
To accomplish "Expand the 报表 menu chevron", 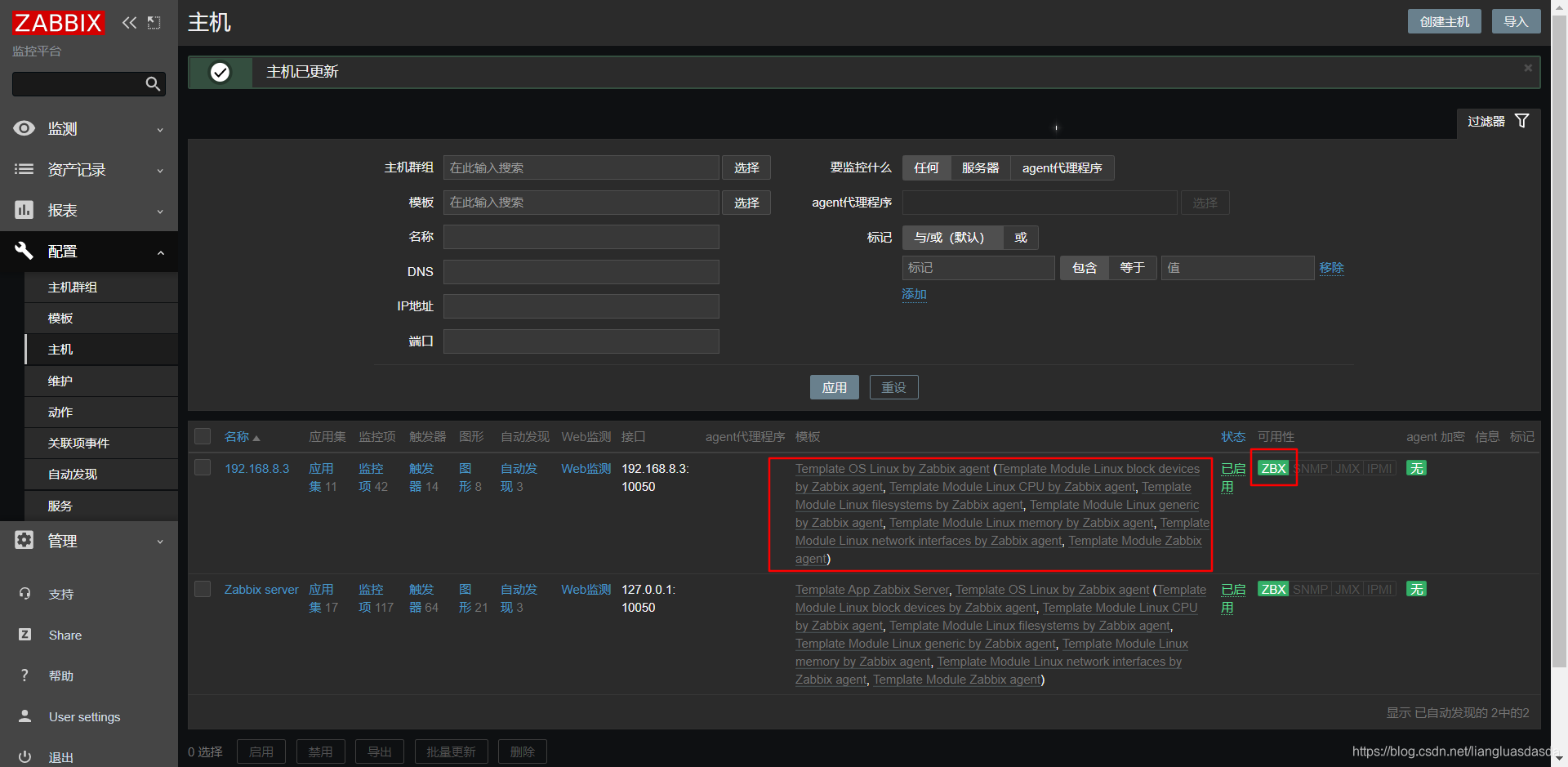I will (160, 211).
